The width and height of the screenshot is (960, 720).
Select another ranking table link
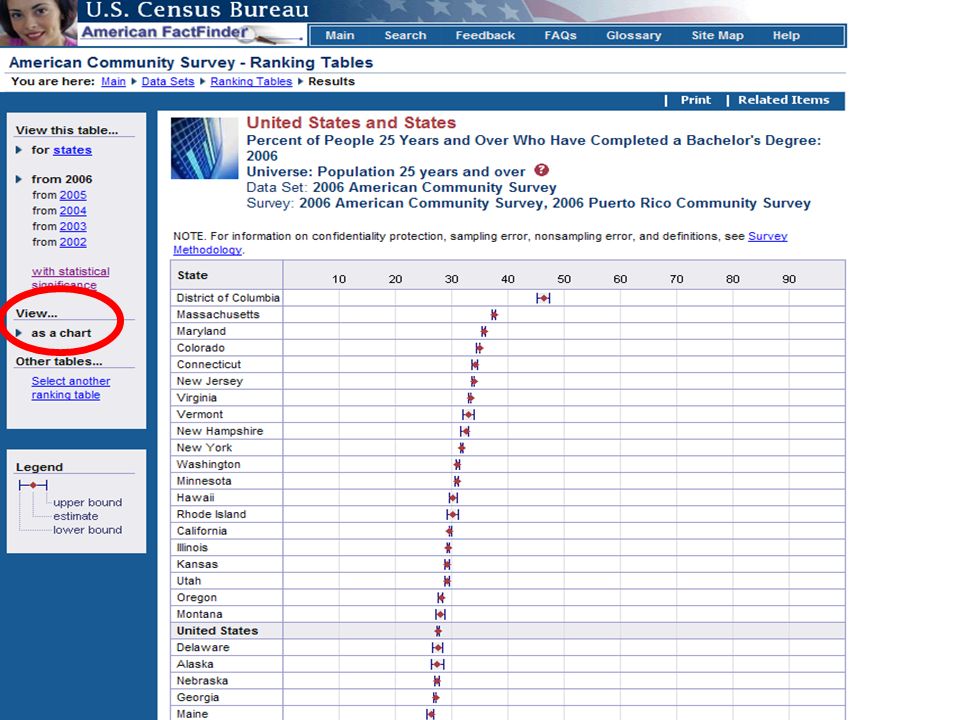[70, 388]
